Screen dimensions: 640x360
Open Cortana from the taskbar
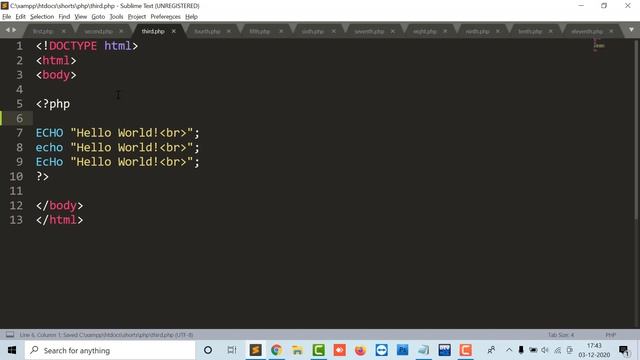[x=208, y=350]
